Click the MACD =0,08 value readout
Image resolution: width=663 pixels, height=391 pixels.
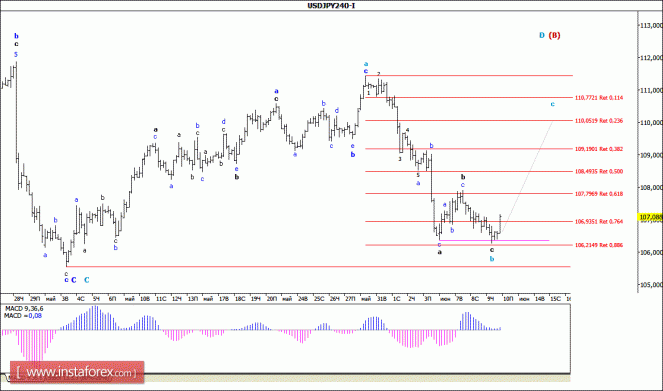[23, 316]
